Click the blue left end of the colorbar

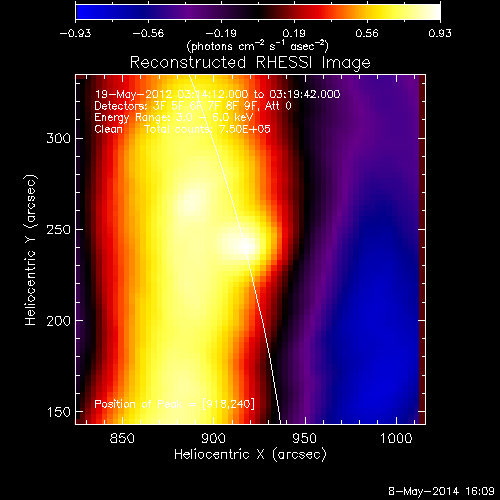click(83, 12)
